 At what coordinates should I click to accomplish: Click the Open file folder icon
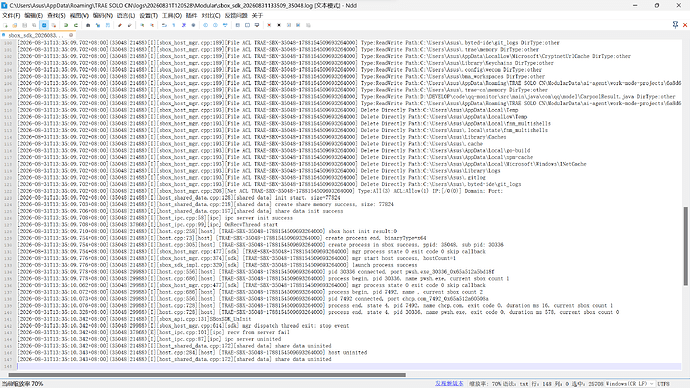[x=15, y=25]
